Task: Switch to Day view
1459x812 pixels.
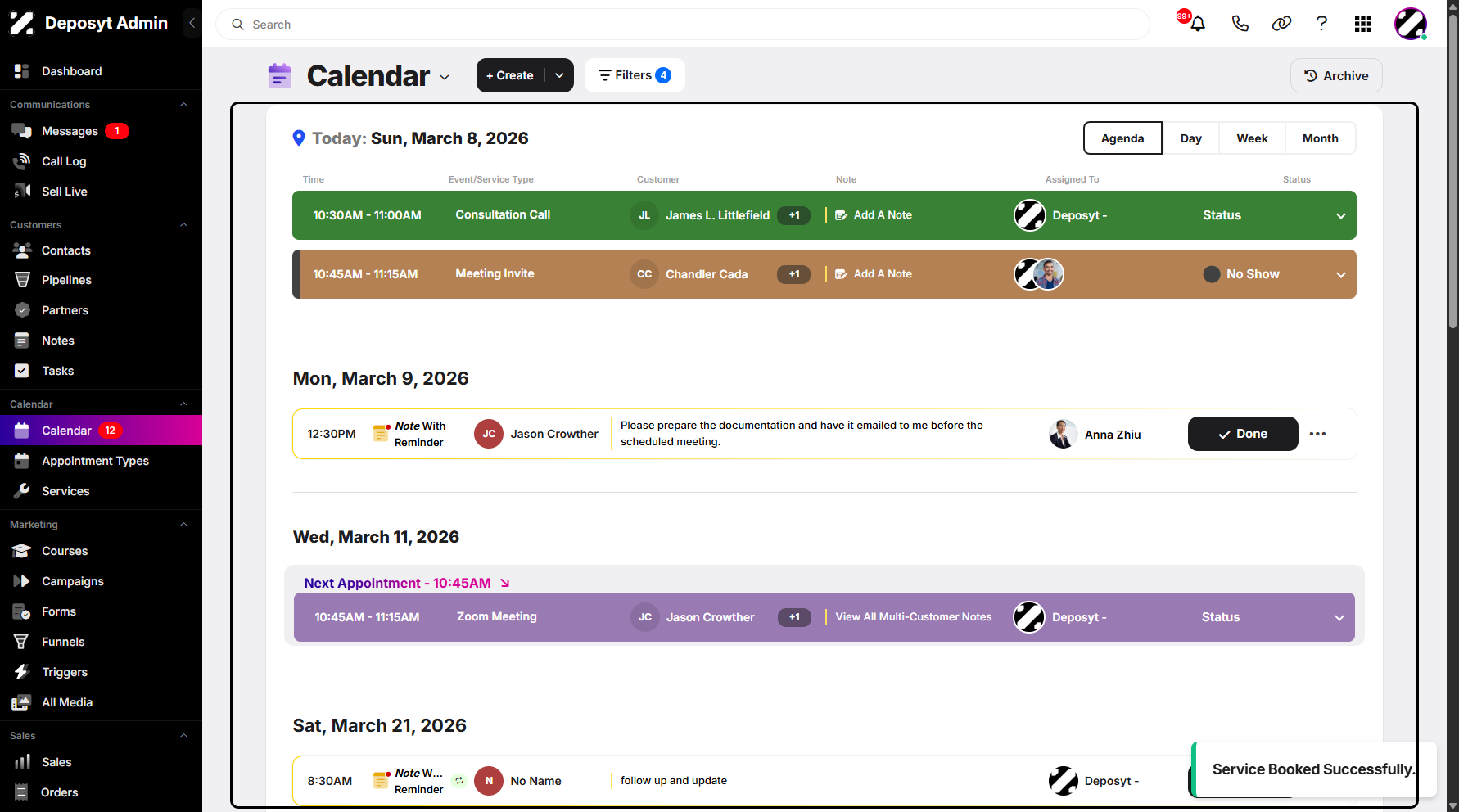Action: [x=1191, y=138]
